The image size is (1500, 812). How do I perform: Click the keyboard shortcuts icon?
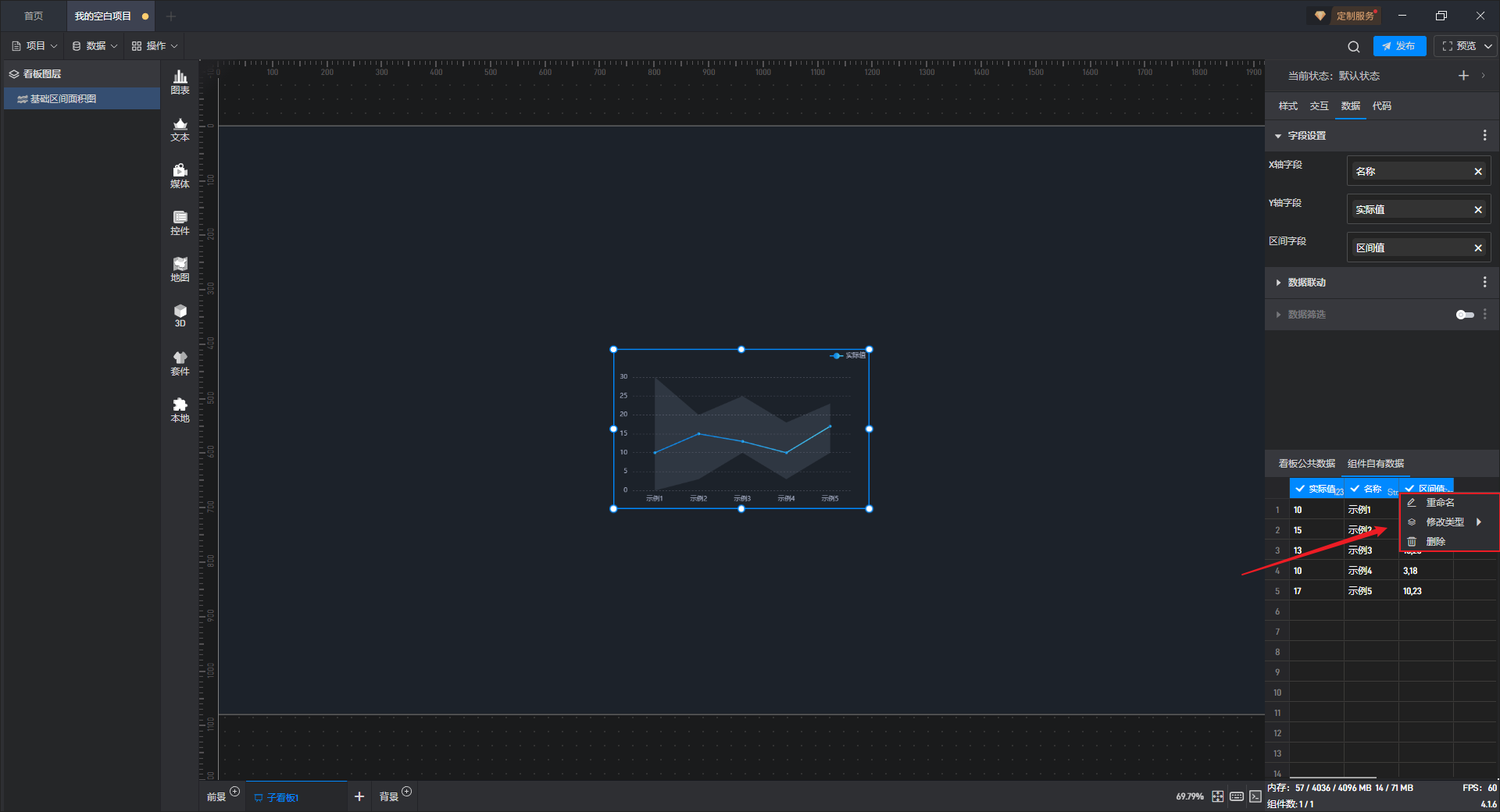pos(1237,796)
